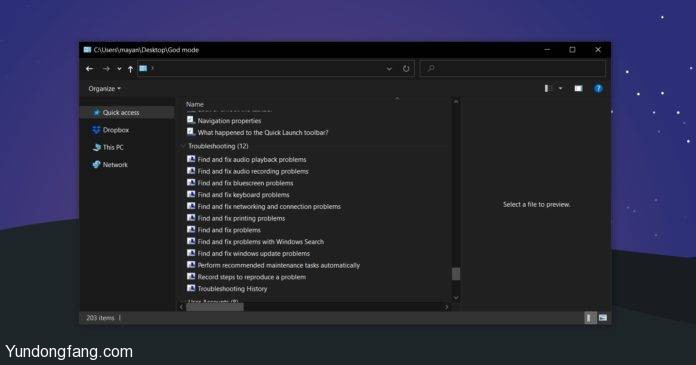The width and height of the screenshot is (696, 365).
Task: Select What happened to Quick Launch toolbar
Action: [x=263, y=132]
